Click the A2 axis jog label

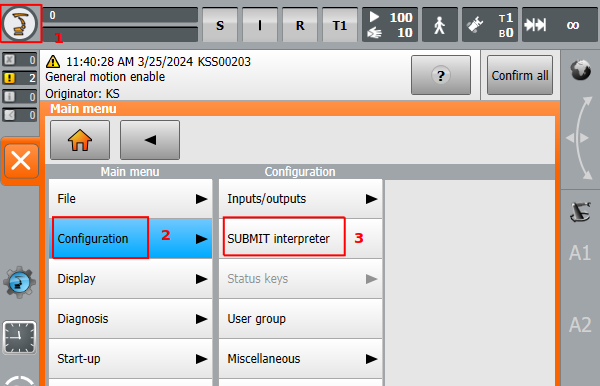(580, 325)
